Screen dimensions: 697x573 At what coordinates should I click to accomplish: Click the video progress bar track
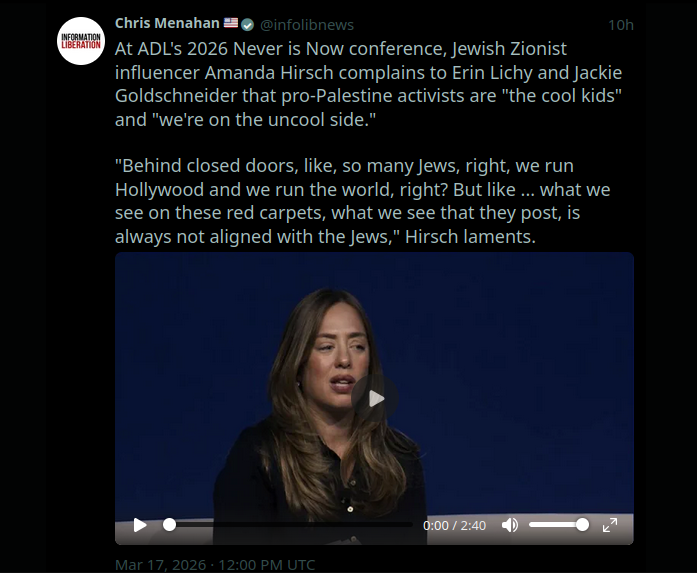[291, 525]
